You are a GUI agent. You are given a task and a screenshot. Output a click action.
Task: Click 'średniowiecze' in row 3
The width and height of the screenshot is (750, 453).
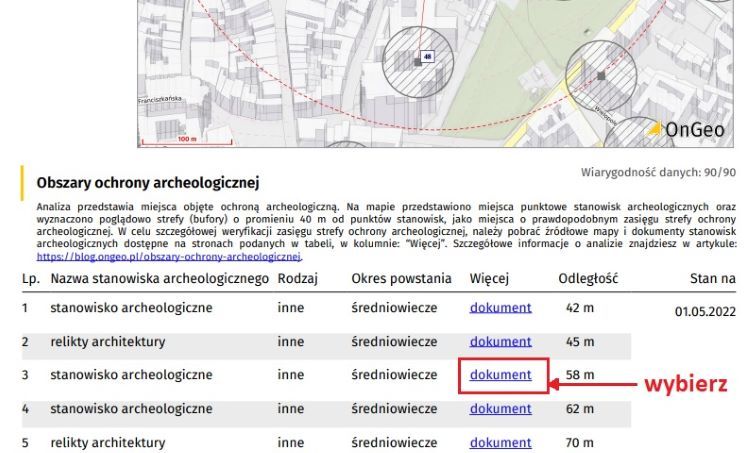point(394,375)
